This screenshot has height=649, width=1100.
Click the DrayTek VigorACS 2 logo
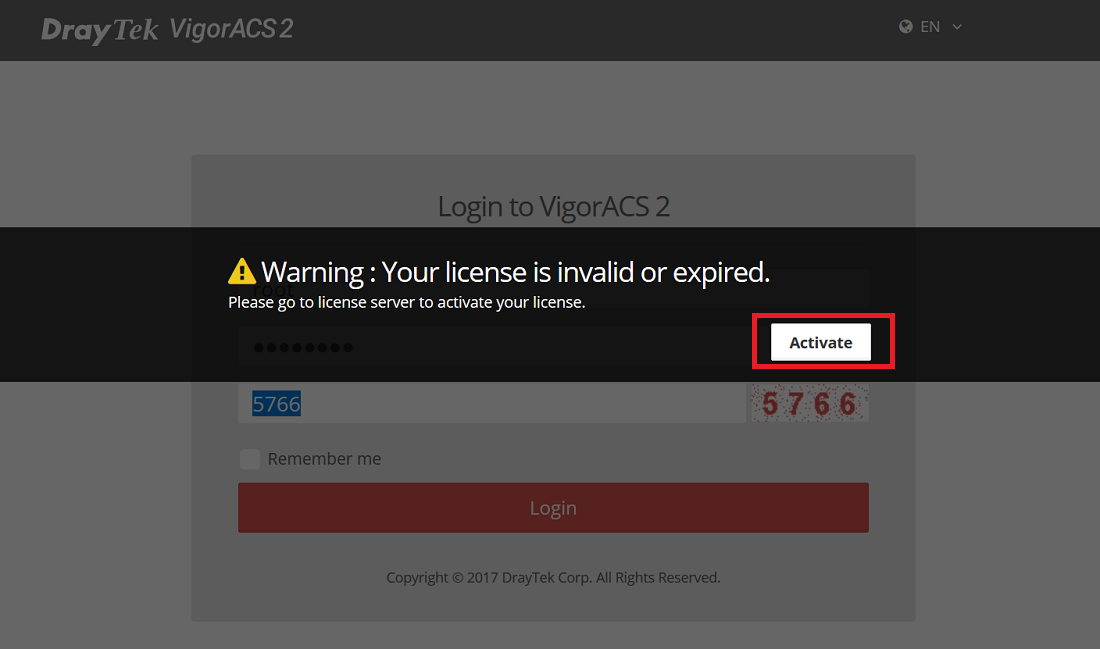pyautogui.click(x=167, y=29)
